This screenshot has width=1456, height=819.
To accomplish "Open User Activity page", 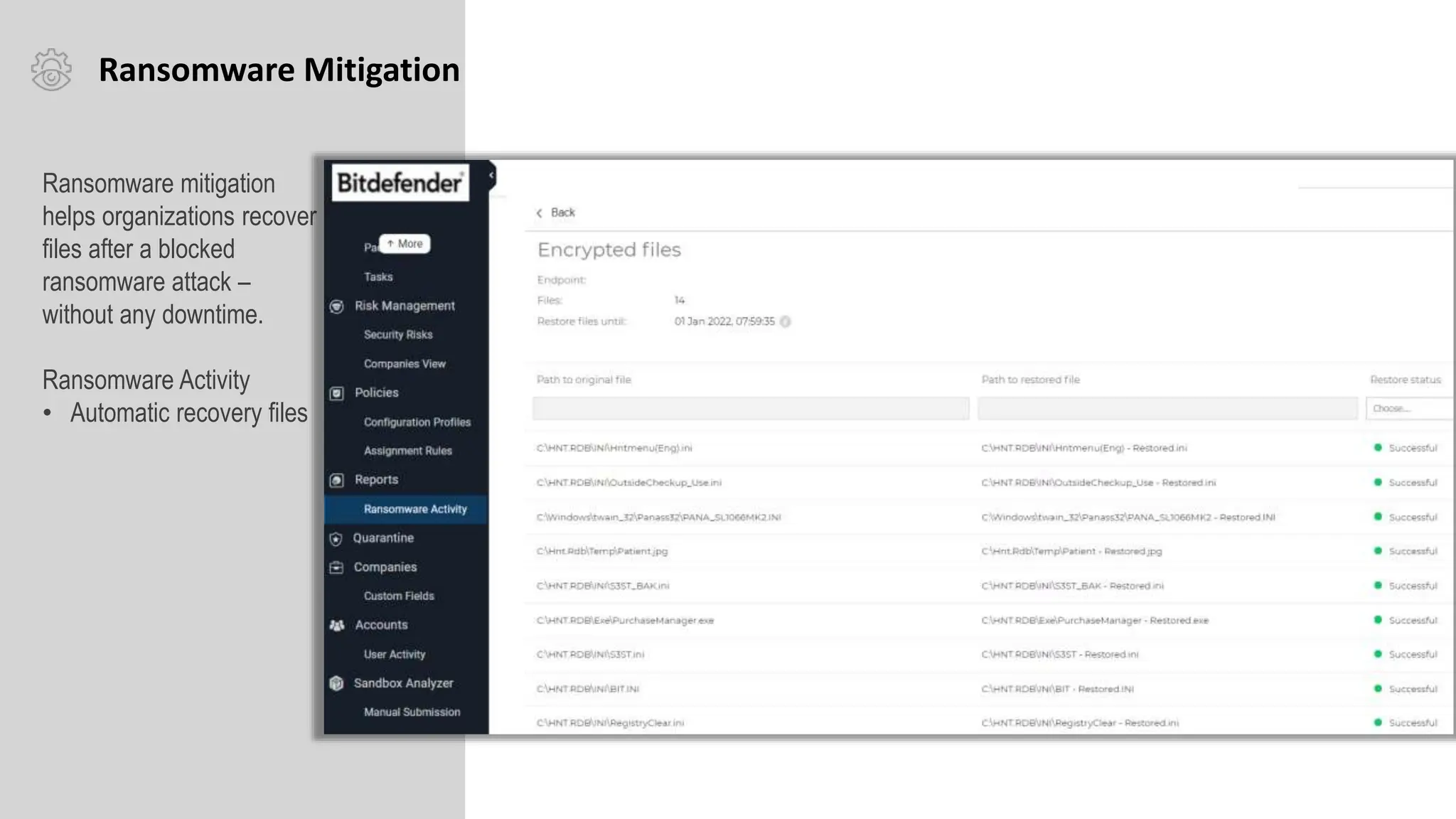I will pyautogui.click(x=395, y=655).
